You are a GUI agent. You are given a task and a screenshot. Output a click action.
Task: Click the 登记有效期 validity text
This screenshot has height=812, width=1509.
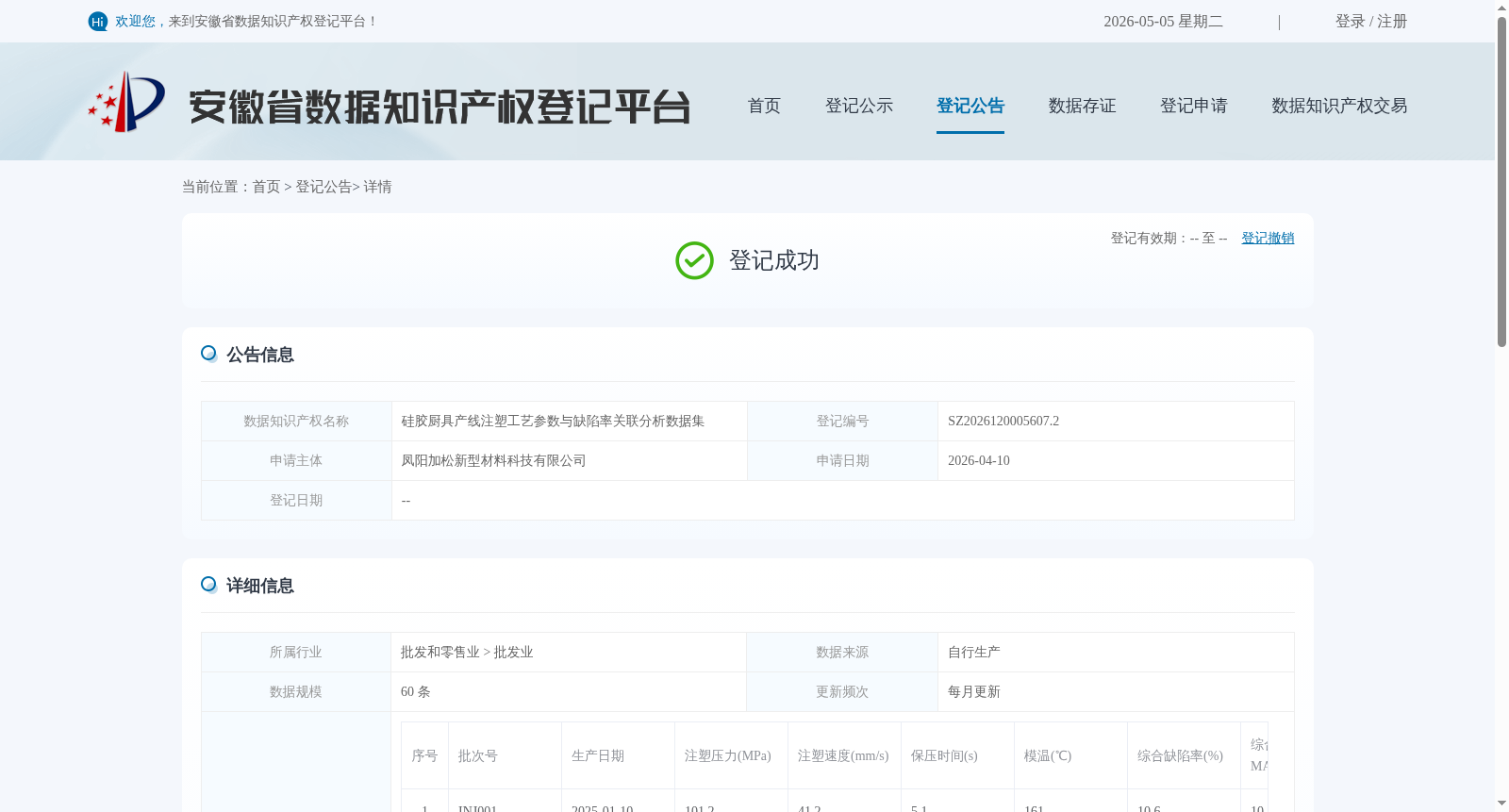click(x=1169, y=239)
